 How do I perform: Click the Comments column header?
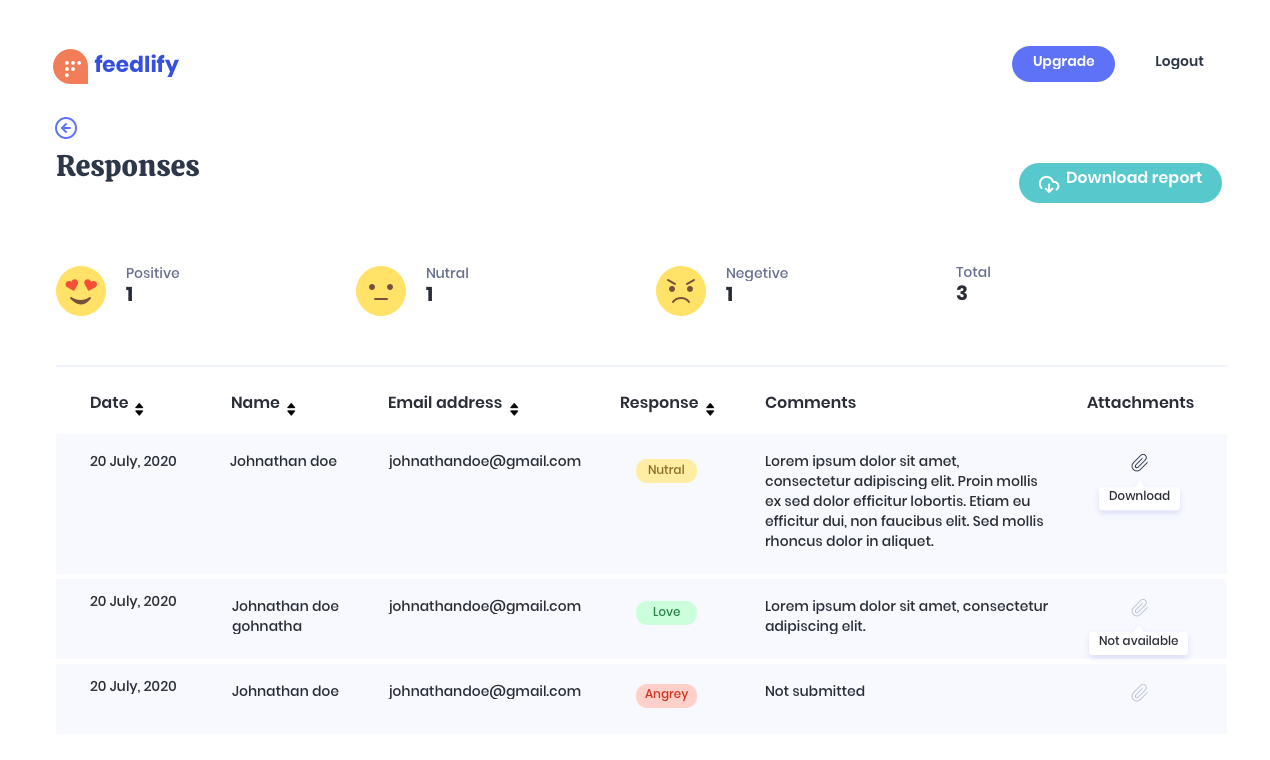pyautogui.click(x=810, y=402)
